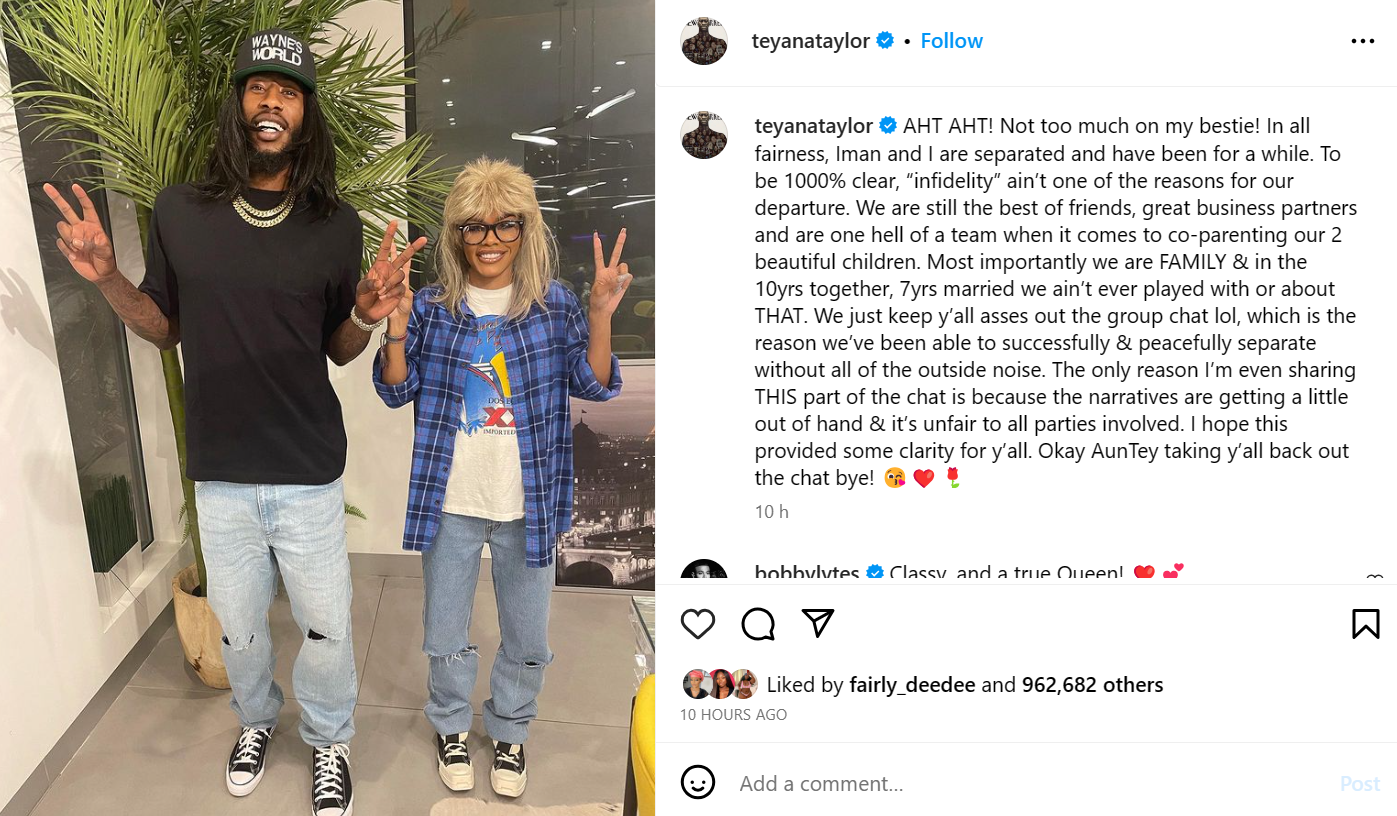
Task: Open the three-dot more options menu
Action: click(1363, 41)
